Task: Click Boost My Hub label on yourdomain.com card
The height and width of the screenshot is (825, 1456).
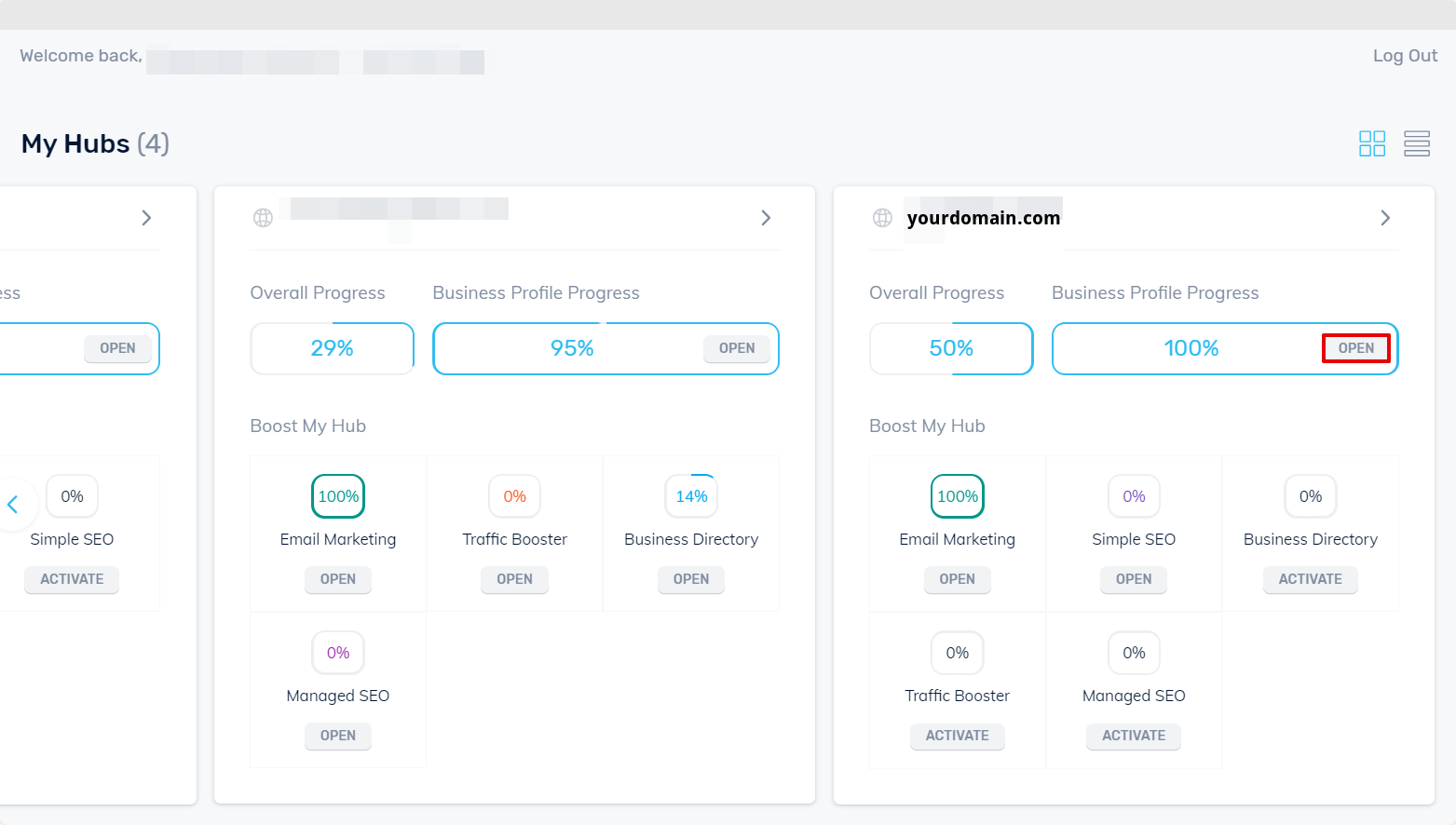Action: click(x=927, y=426)
